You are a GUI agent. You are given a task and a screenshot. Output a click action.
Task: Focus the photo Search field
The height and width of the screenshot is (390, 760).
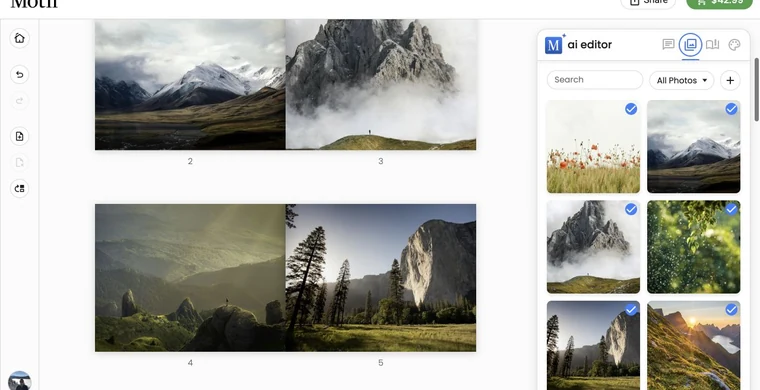(595, 80)
